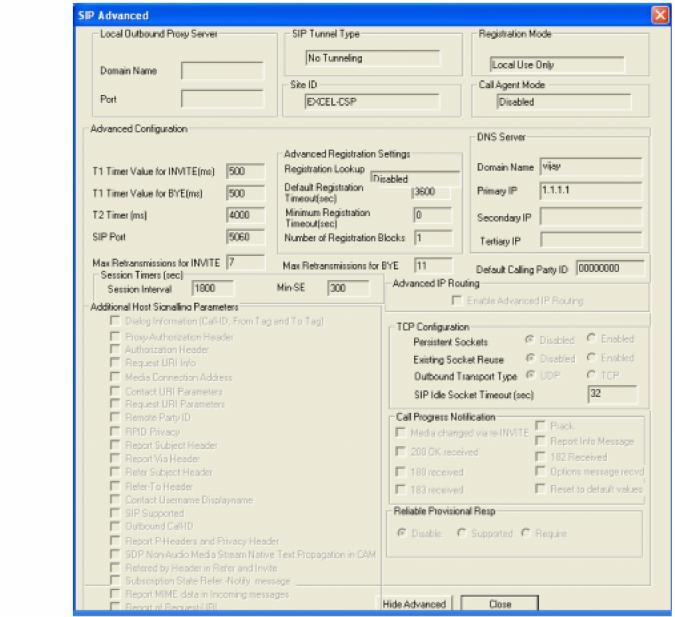The width and height of the screenshot is (675, 617).
Task: Toggle the Proxy-Authorization Header checkbox
Action: [116, 337]
